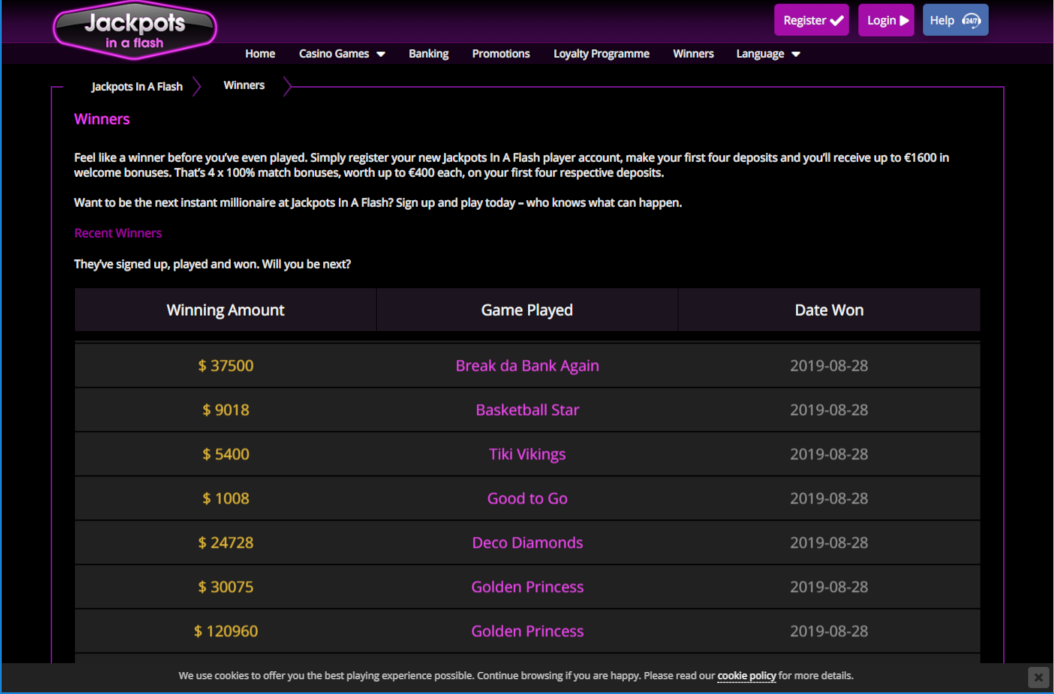The height and width of the screenshot is (694, 1054).
Task: Open the Deco Diamonds game link
Action: [x=527, y=543]
